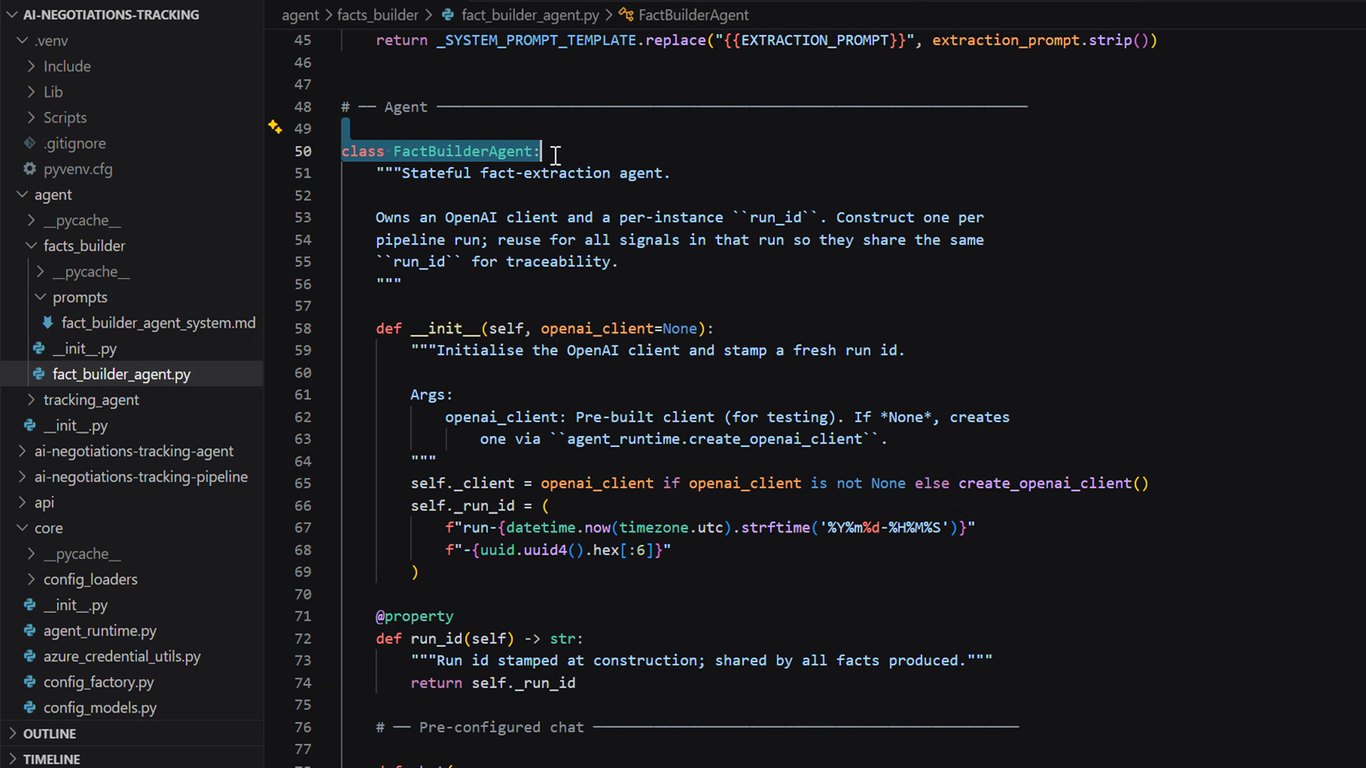This screenshot has width=1366, height=768.
Task: Expand the tracking_agent folder
Action: pyautogui.click(x=91, y=400)
